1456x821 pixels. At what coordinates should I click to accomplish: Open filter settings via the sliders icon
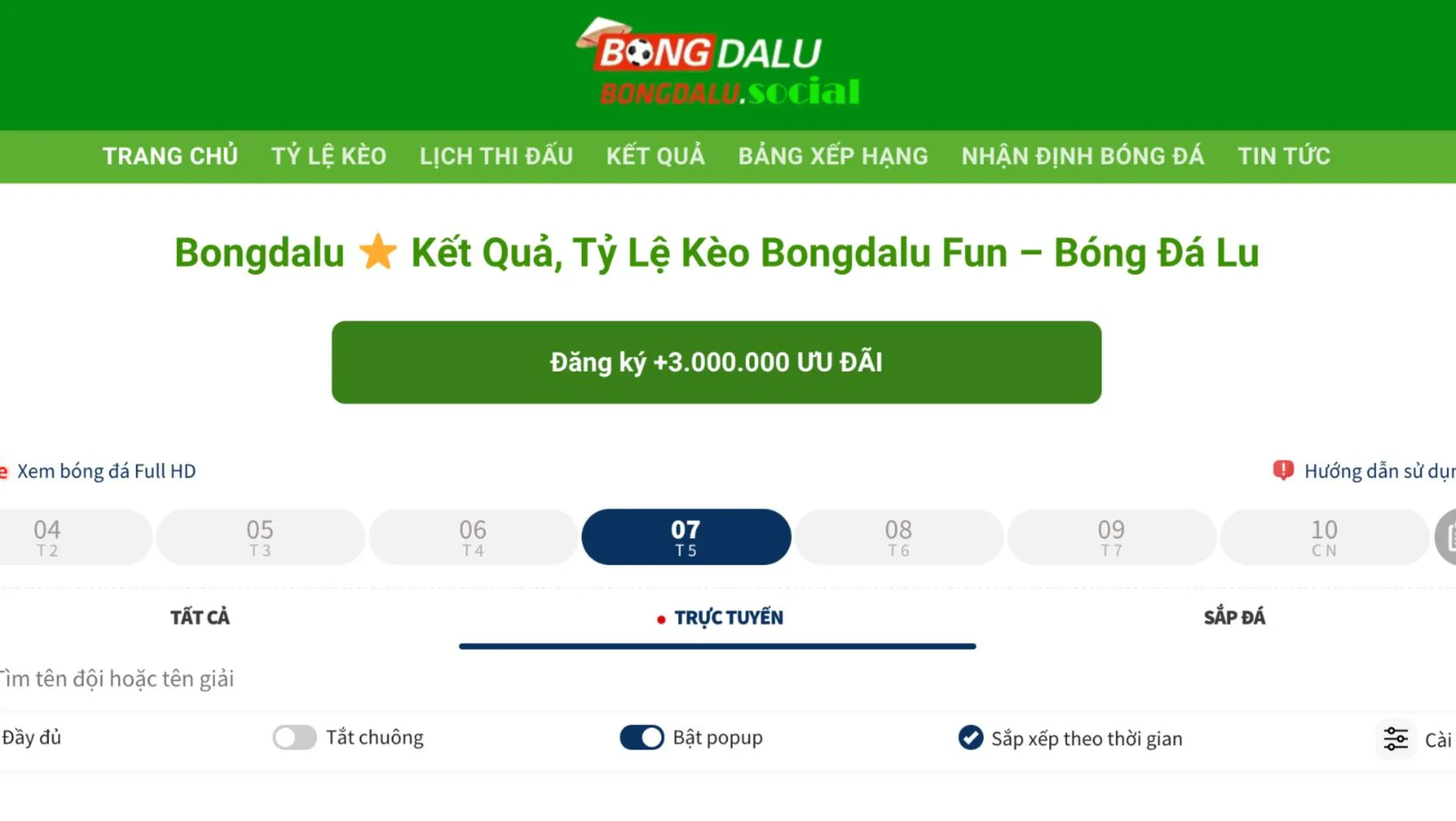[x=1396, y=738]
